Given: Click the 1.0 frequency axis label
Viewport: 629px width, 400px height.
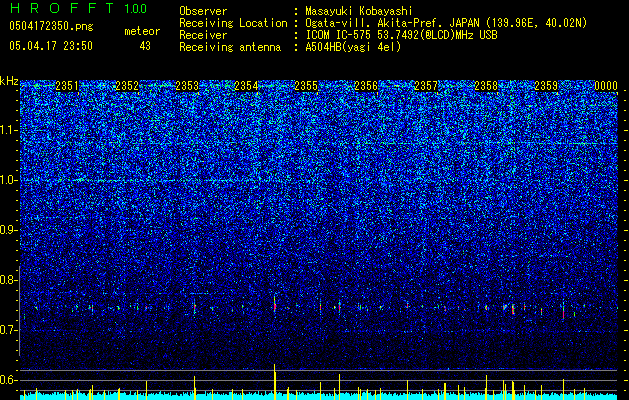Looking at the screenshot, I should click(9, 180).
